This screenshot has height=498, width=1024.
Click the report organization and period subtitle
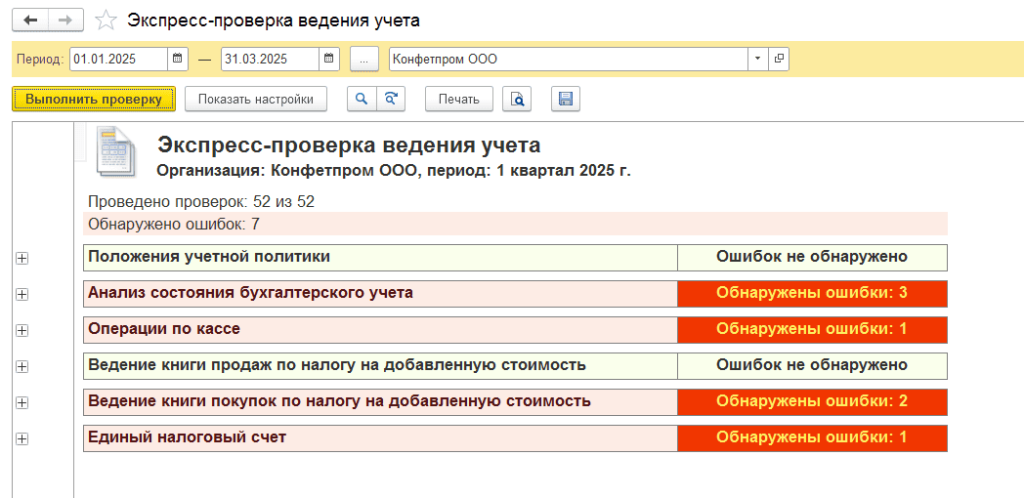pyautogui.click(x=394, y=172)
